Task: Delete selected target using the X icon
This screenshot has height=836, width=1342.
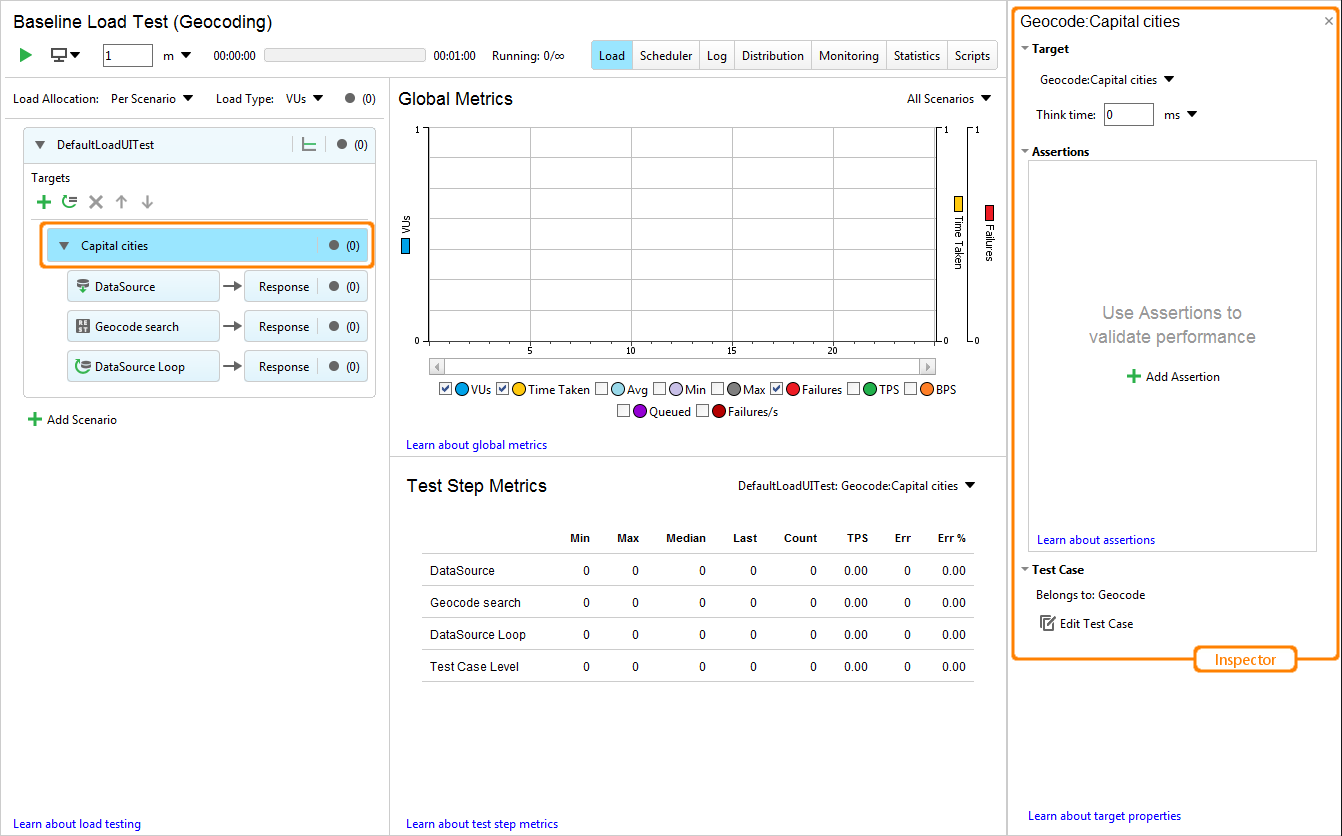Action: tap(95, 201)
